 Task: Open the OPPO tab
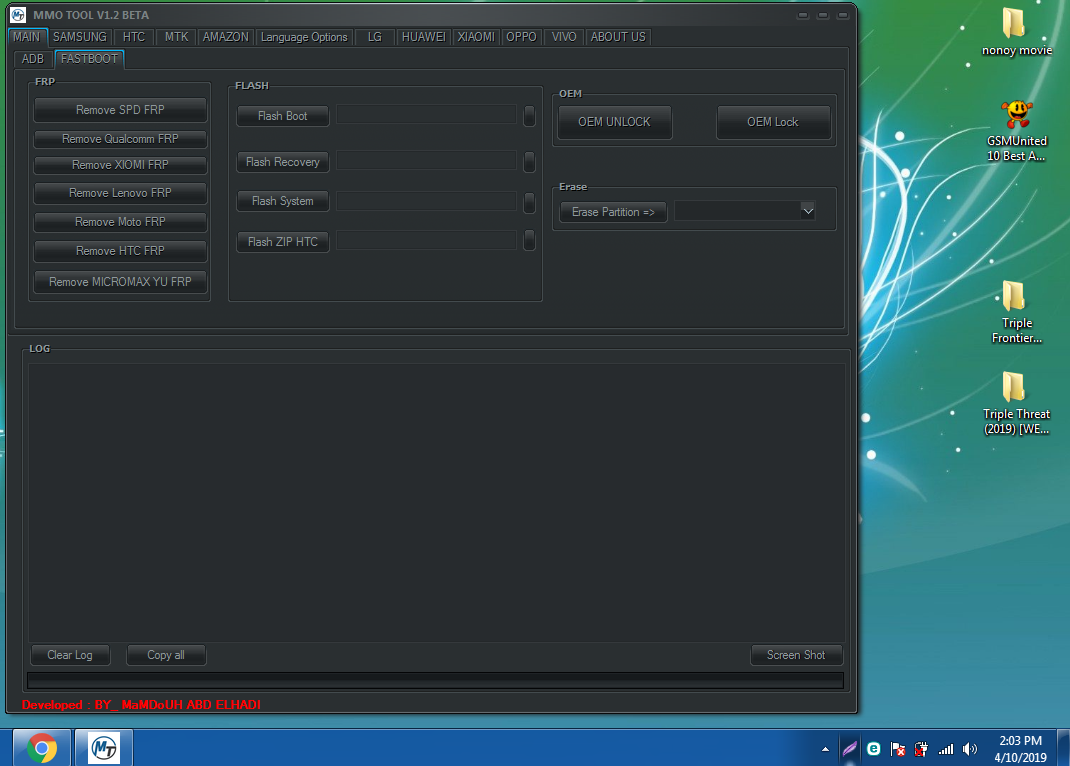pos(521,37)
